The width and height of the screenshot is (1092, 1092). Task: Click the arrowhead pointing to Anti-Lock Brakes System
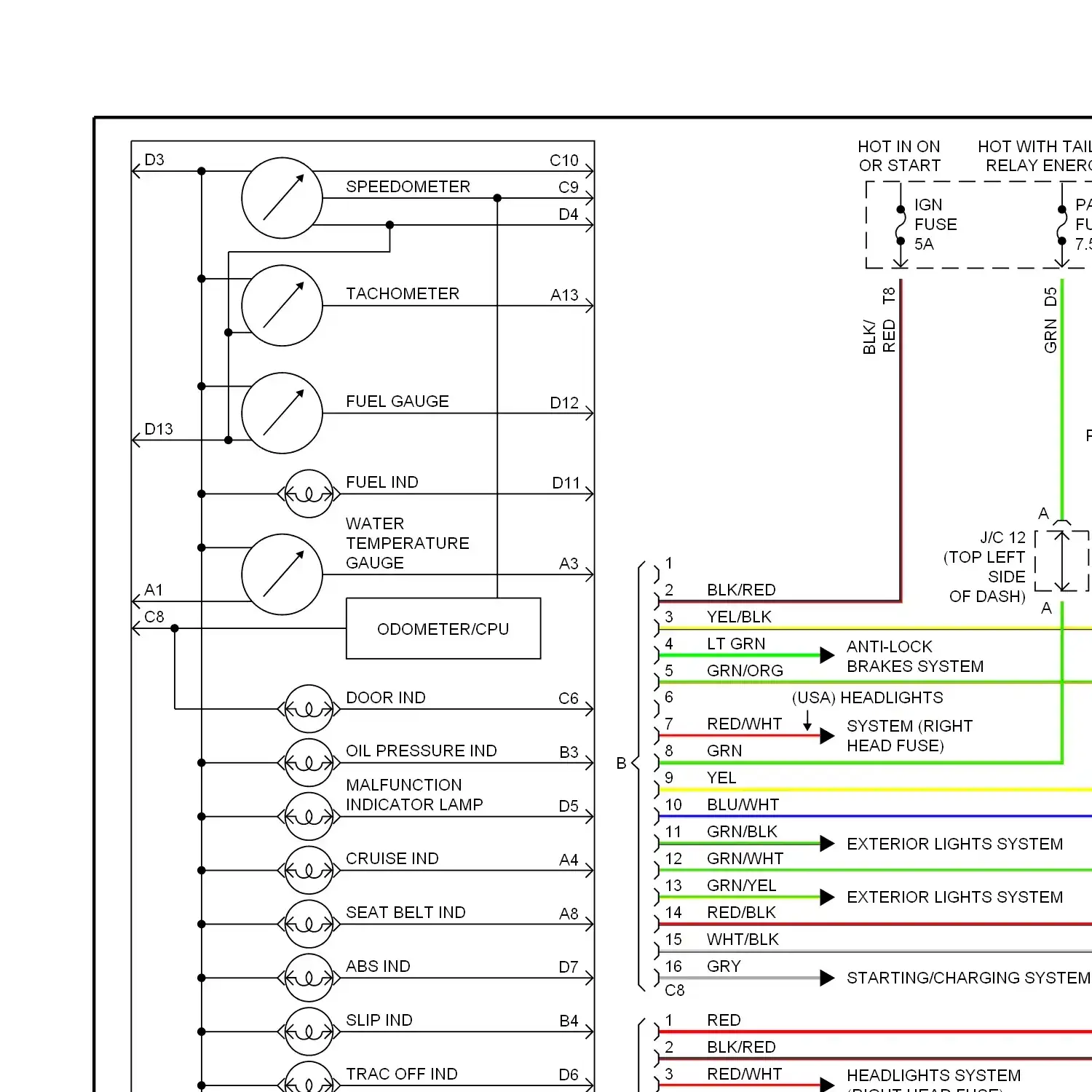pos(827,655)
